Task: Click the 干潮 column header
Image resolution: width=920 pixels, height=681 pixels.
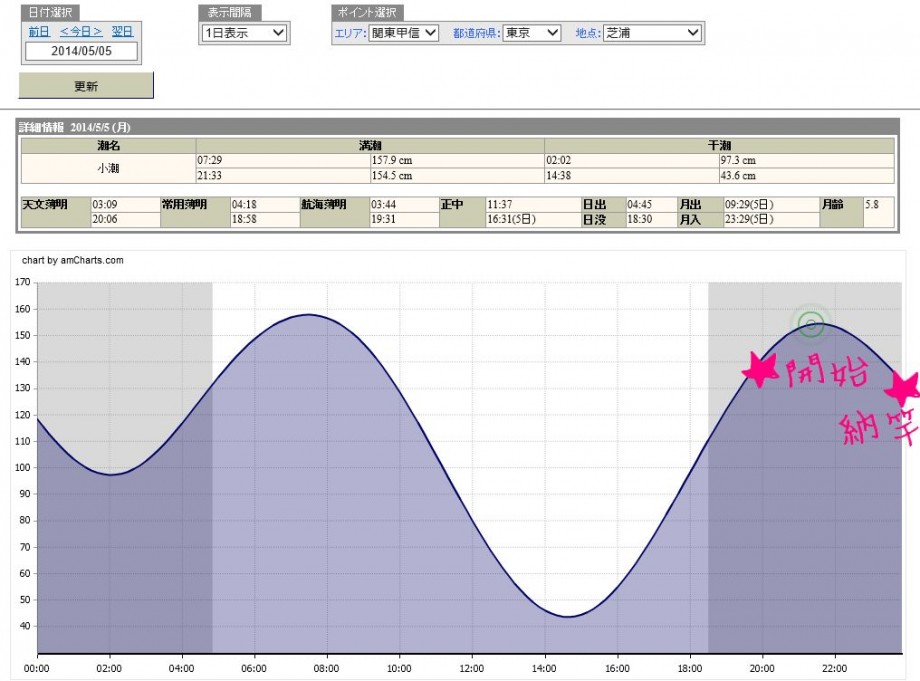Action: pyautogui.click(x=719, y=145)
